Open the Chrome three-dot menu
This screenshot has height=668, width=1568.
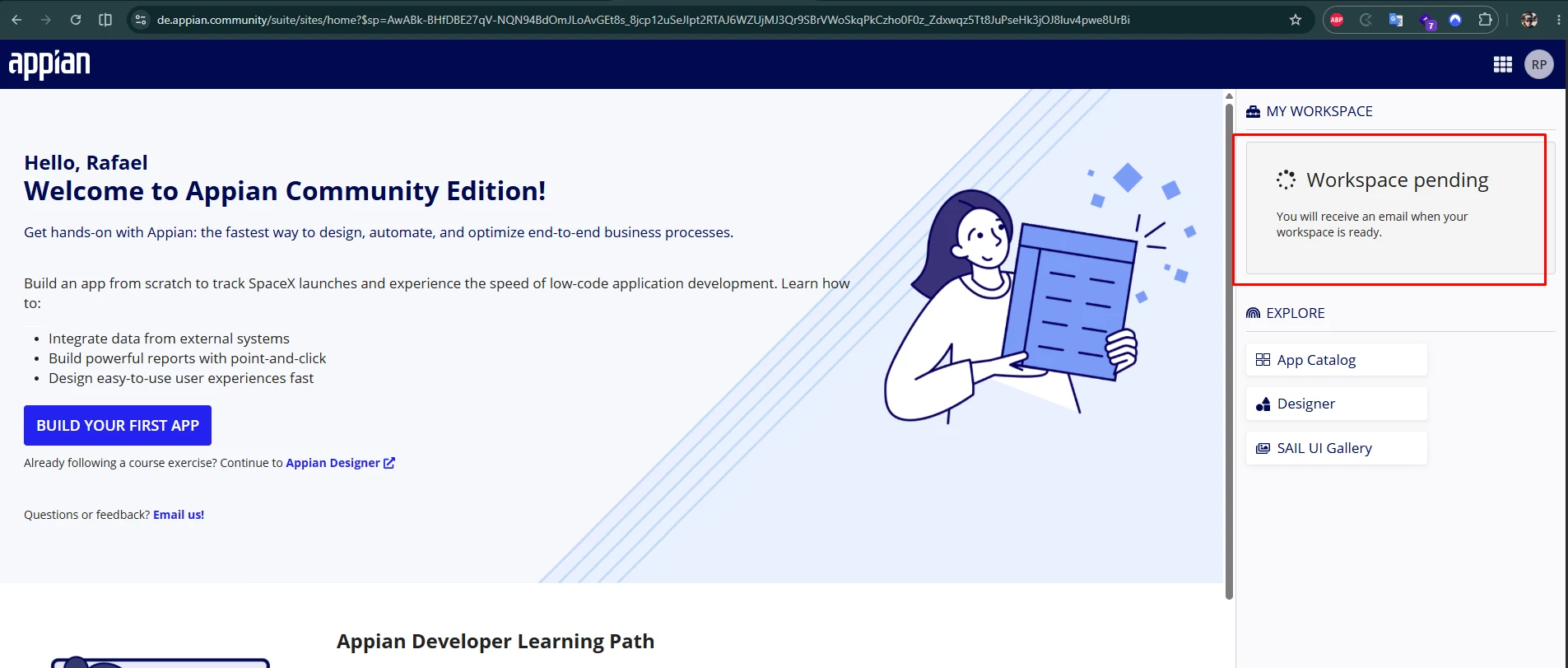(1558, 20)
